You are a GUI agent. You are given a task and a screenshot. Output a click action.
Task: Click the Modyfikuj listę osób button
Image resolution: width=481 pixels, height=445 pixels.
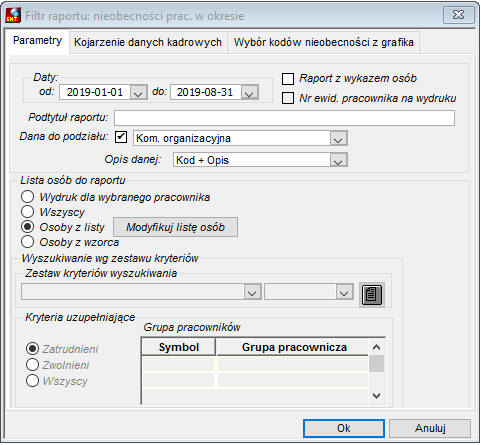[x=176, y=227]
